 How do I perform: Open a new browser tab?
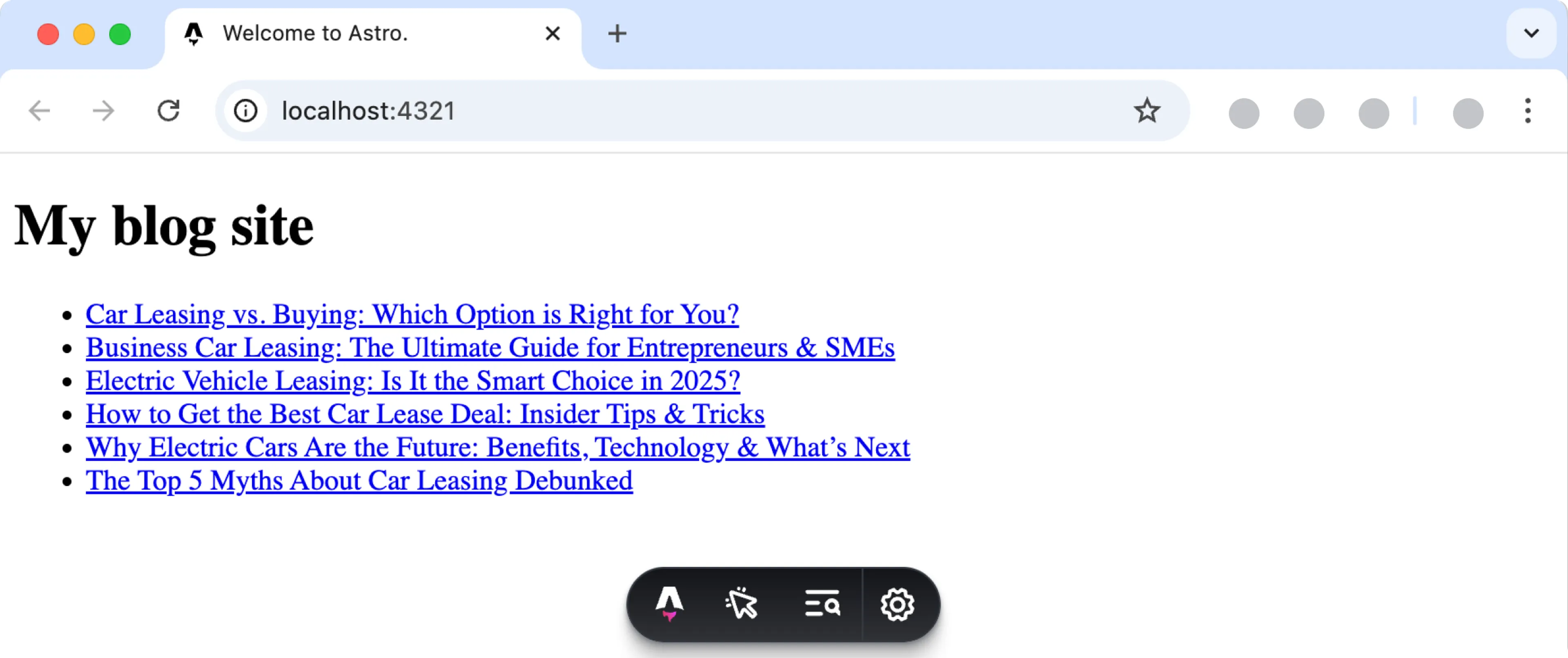pos(617,33)
